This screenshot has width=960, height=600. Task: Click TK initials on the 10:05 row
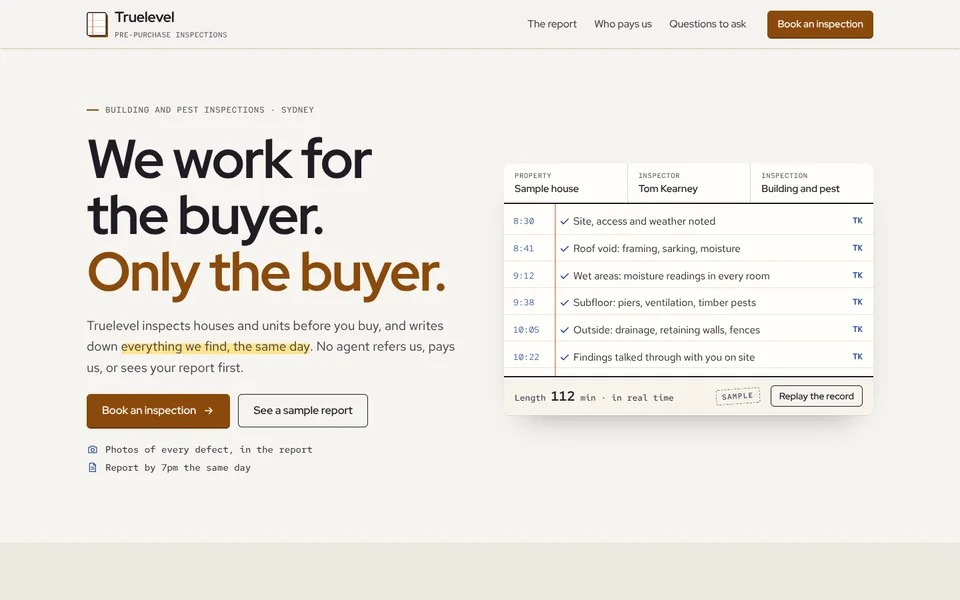[x=857, y=329]
